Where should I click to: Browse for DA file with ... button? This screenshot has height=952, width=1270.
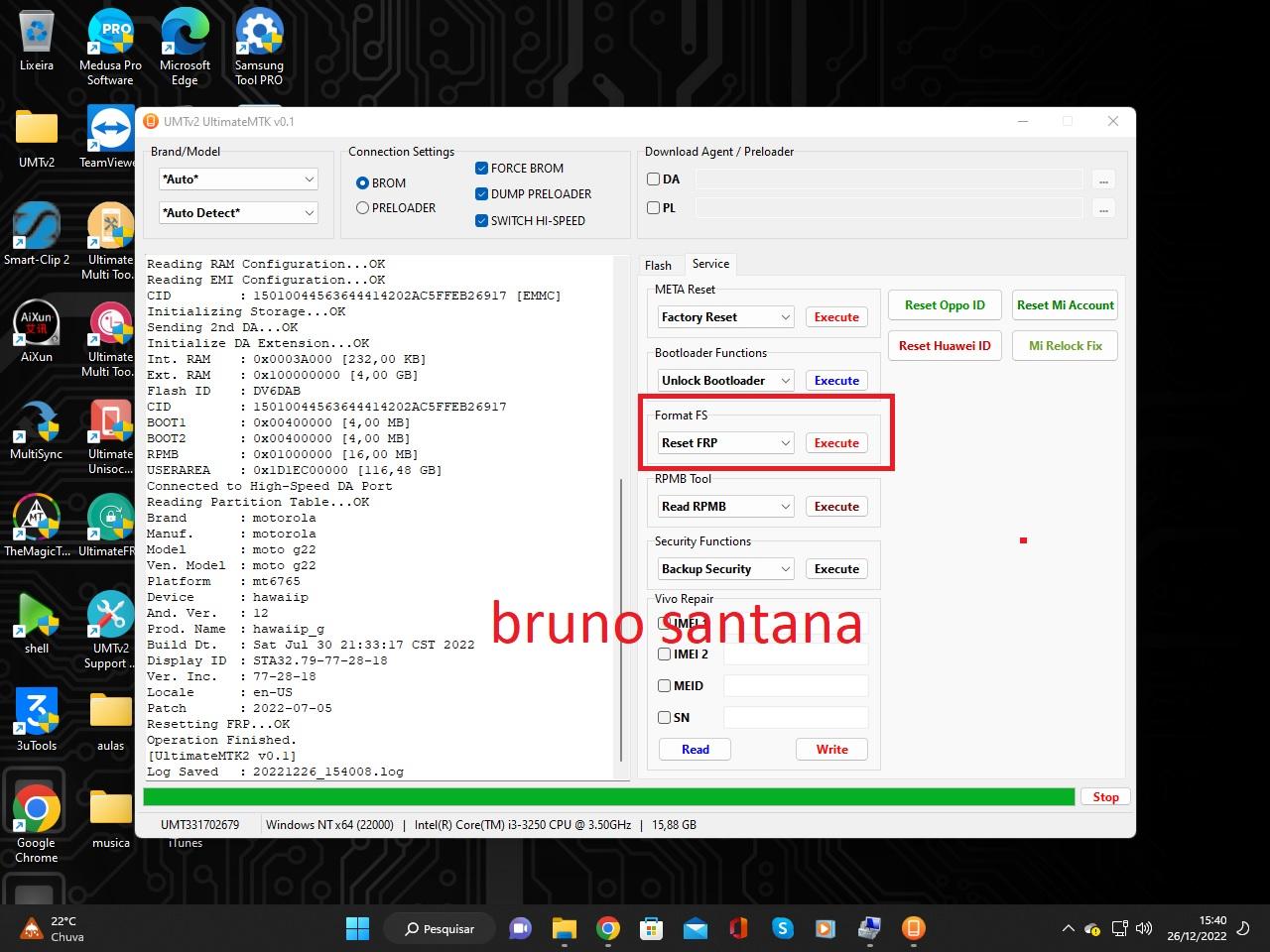(1103, 179)
